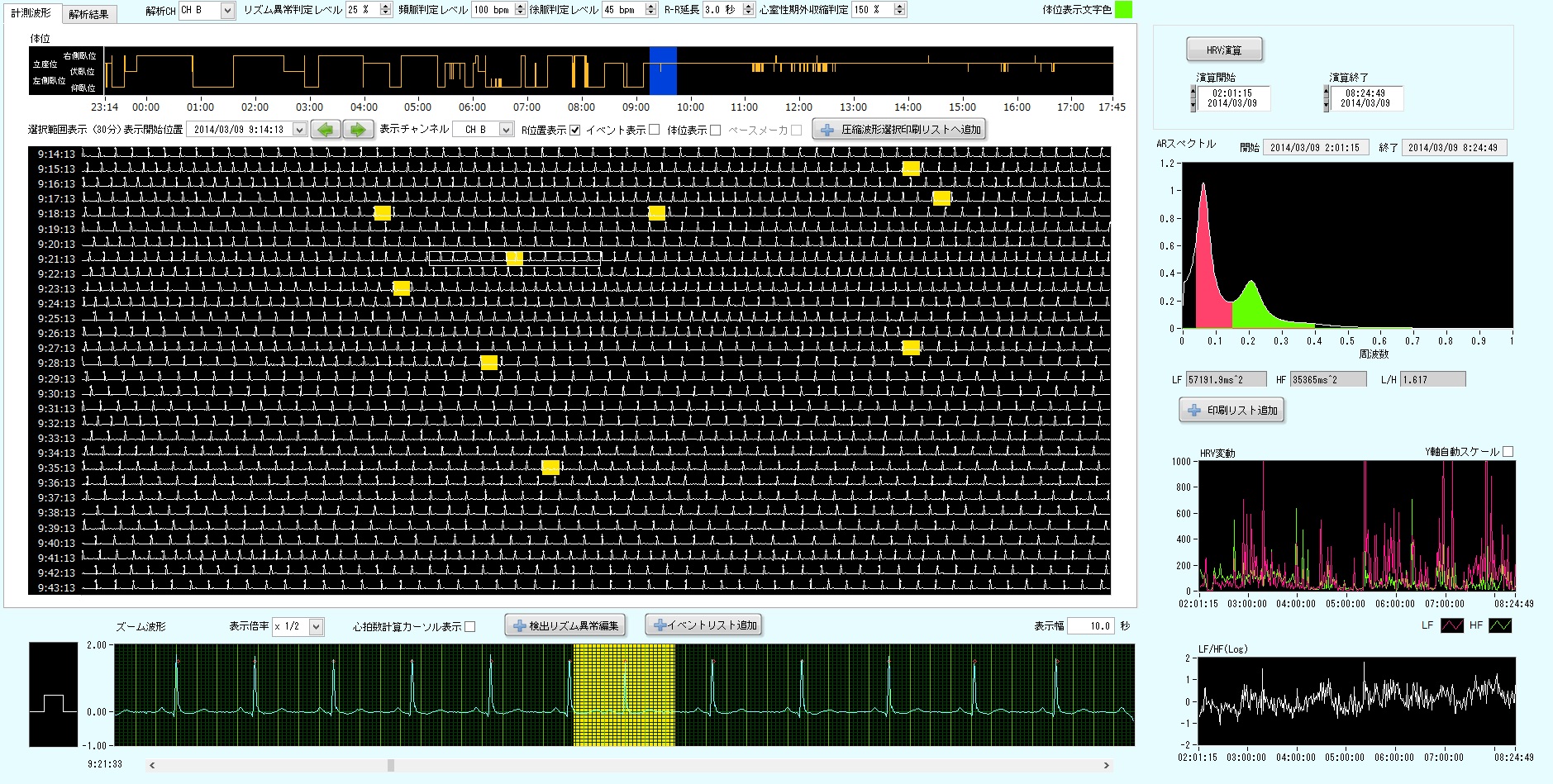Click the yellow event marker on the 9:17:13 row
Viewport: 1553px width, 784px height.
[x=941, y=198]
